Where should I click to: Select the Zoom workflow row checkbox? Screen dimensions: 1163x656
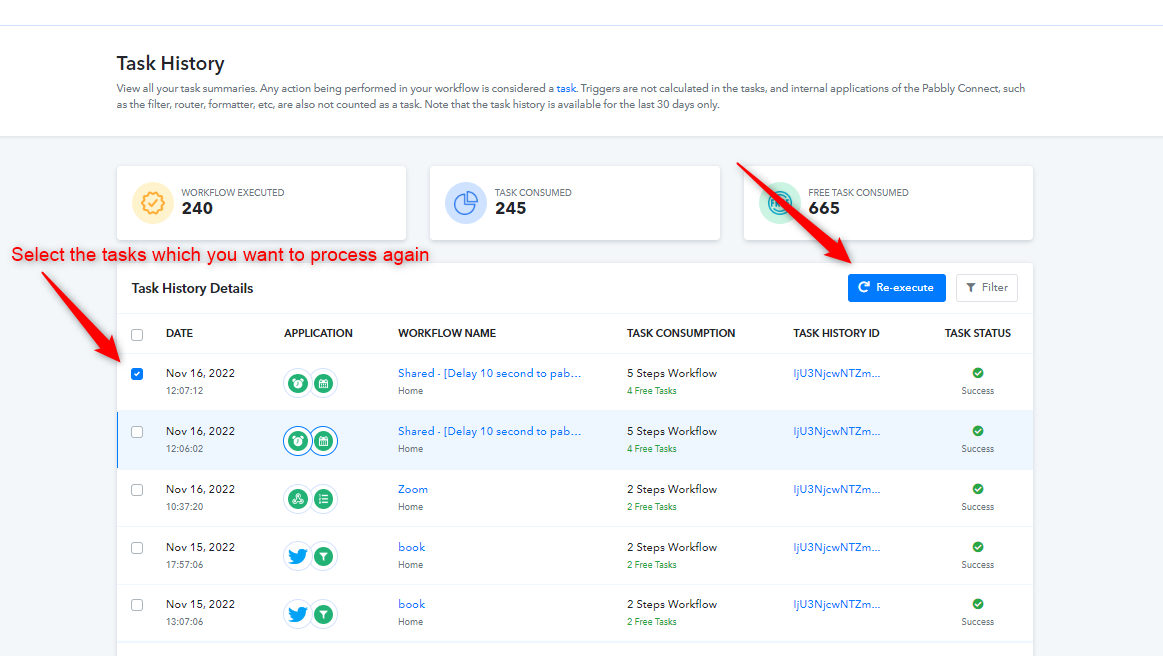click(x=137, y=490)
